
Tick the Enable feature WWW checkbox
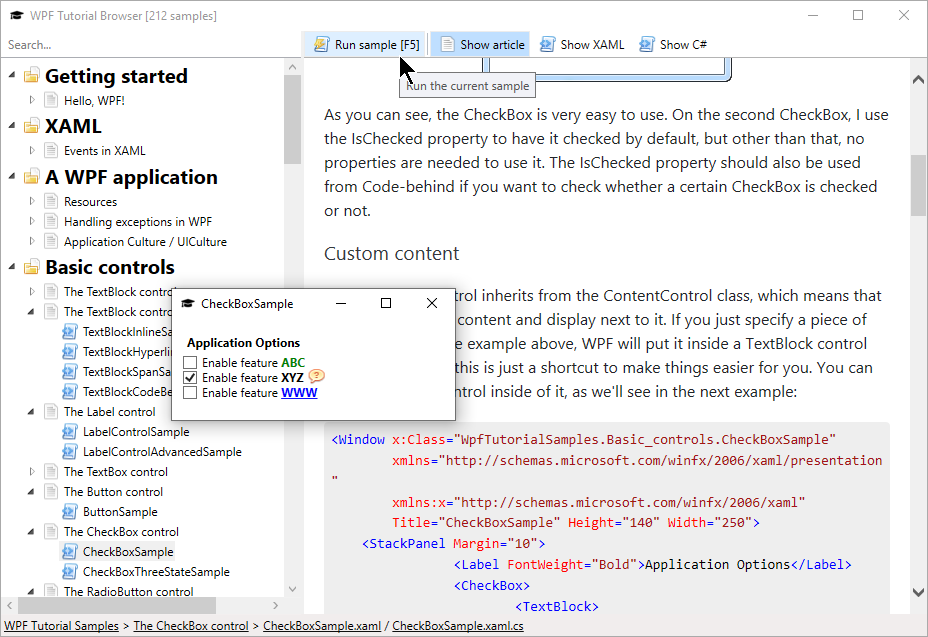point(191,393)
